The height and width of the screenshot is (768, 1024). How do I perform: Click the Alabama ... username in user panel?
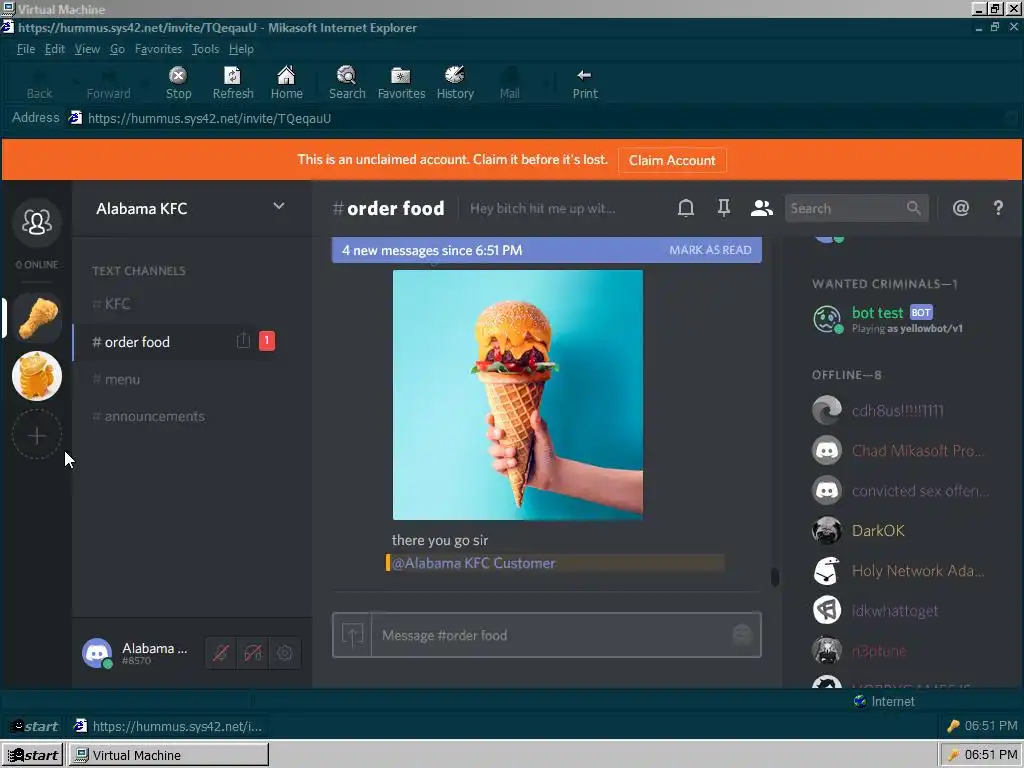click(154, 648)
